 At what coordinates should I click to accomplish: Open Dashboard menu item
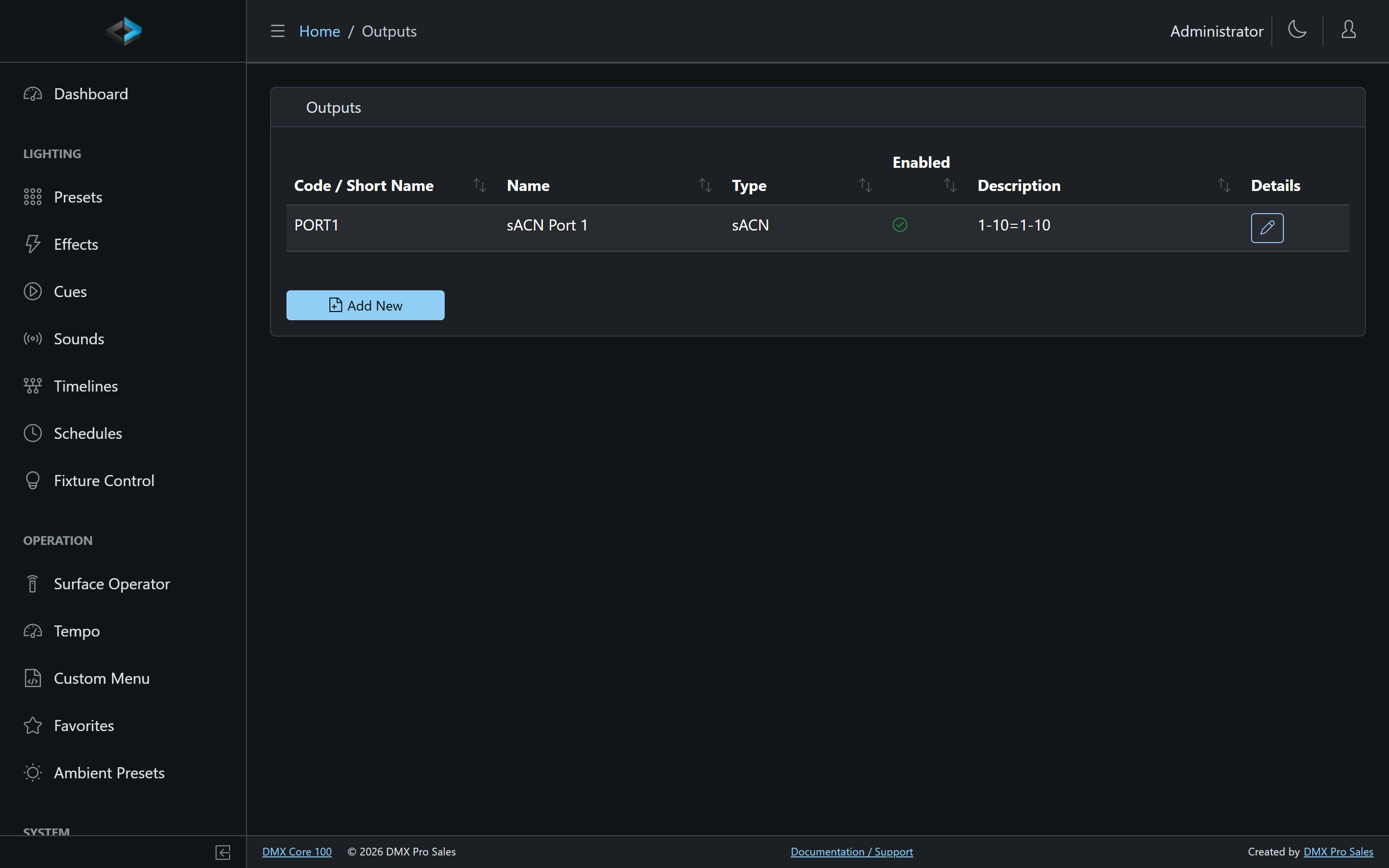click(123, 94)
